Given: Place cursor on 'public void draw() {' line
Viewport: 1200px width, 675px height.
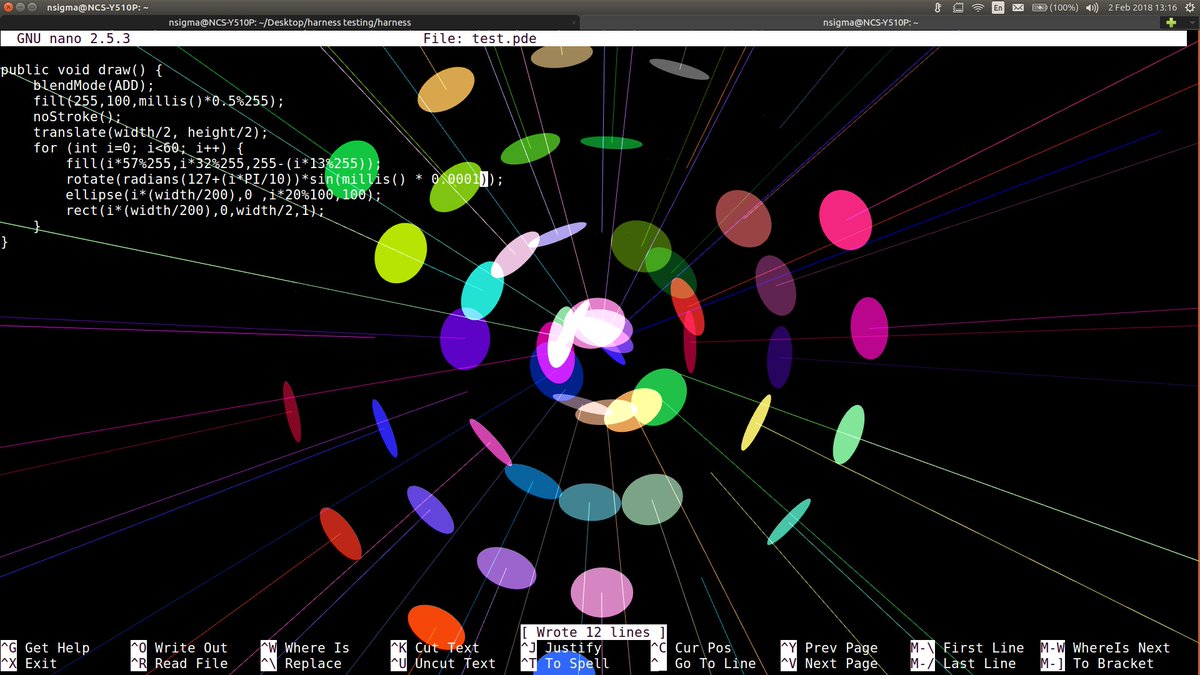Looking at the screenshot, I should 81,70.
